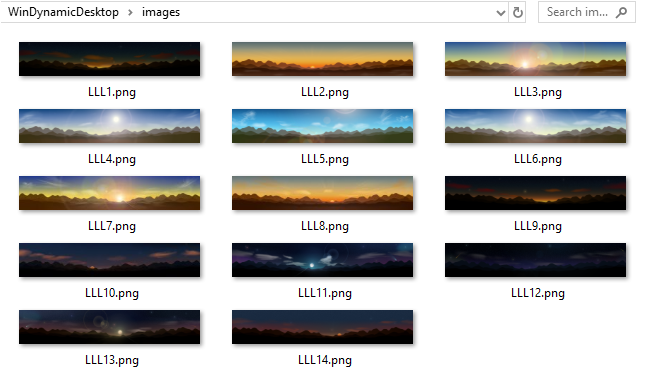
Task: Click the file name LLL10.png
Action: (x=112, y=293)
